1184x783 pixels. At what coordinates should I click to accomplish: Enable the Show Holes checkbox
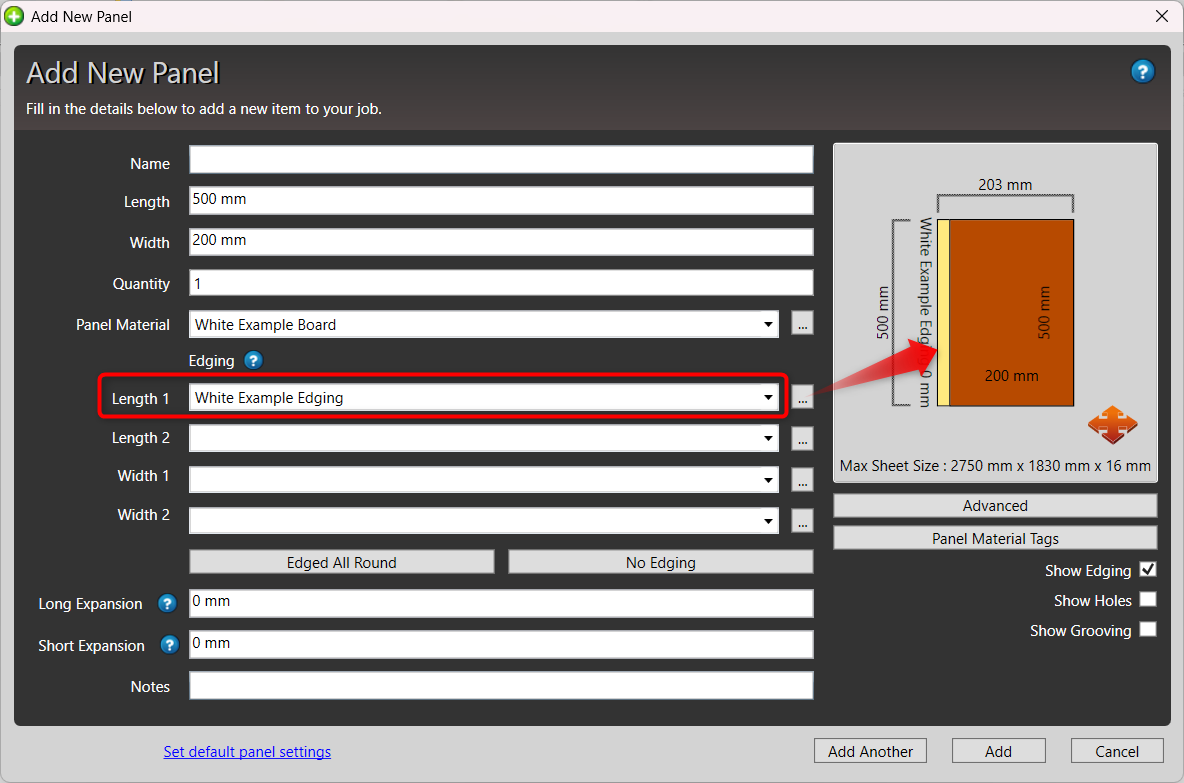click(x=1148, y=600)
